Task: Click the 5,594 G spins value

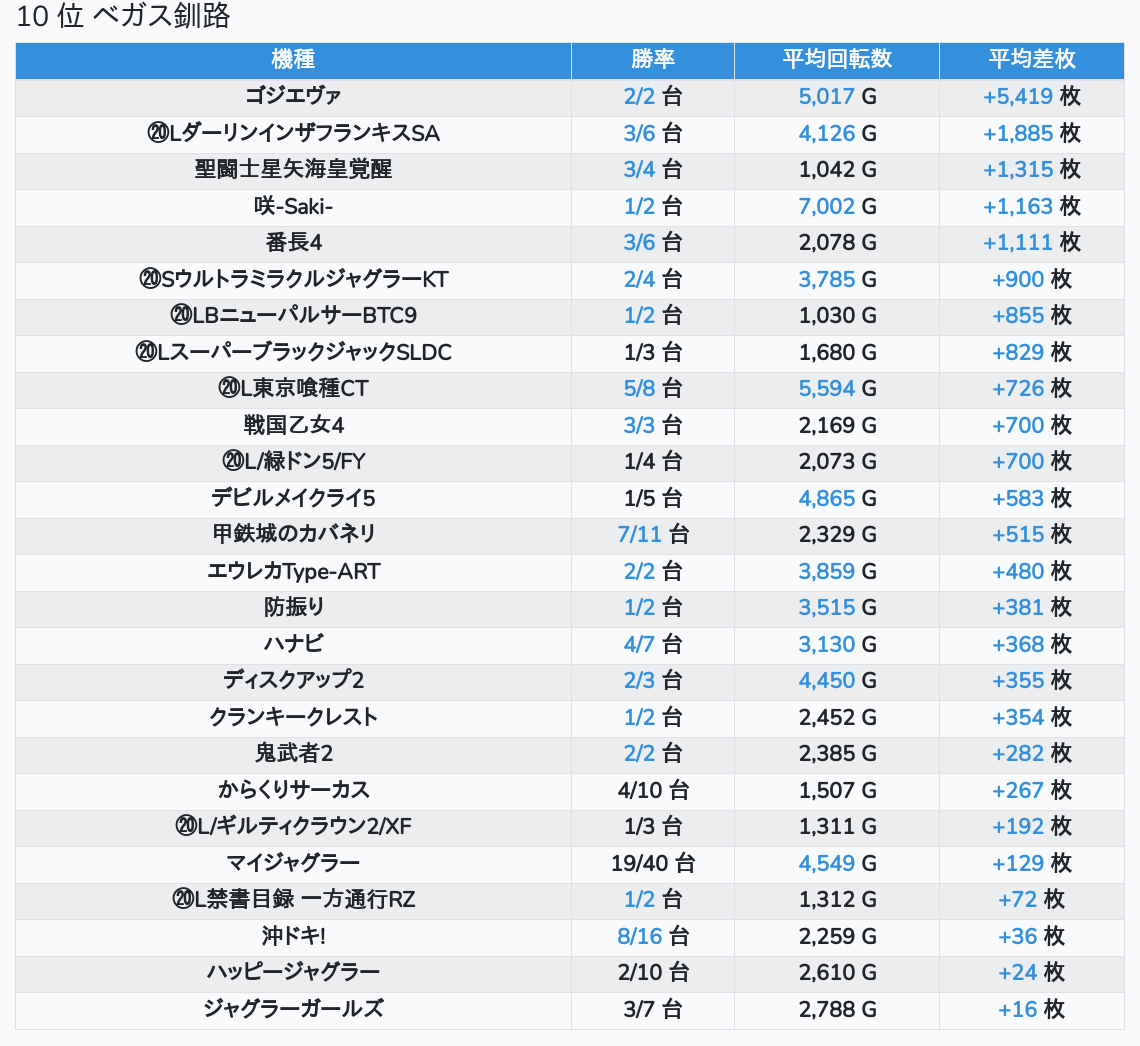Action: [x=837, y=389]
